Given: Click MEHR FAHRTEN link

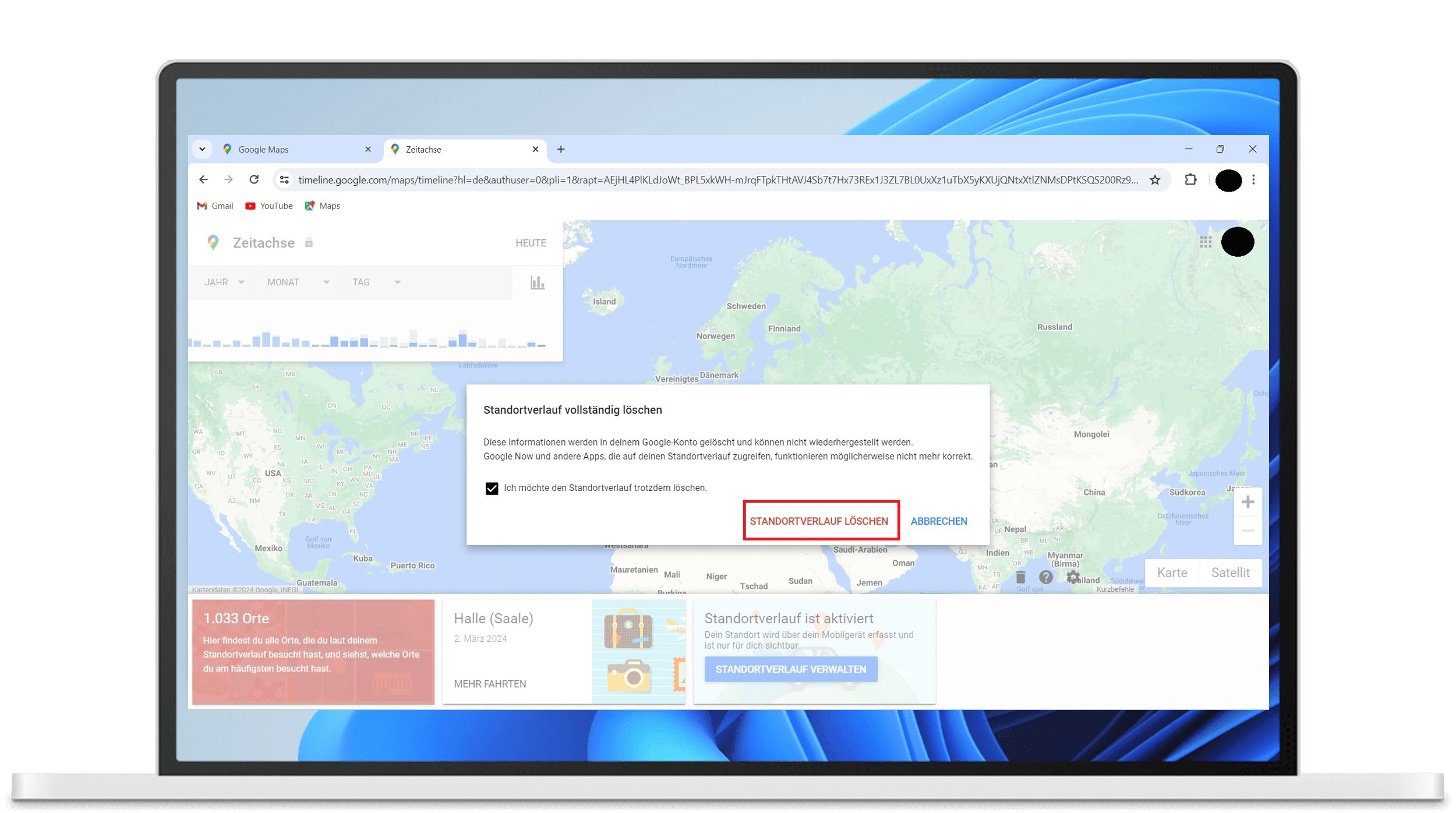Looking at the screenshot, I should pyautogui.click(x=490, y=684).
